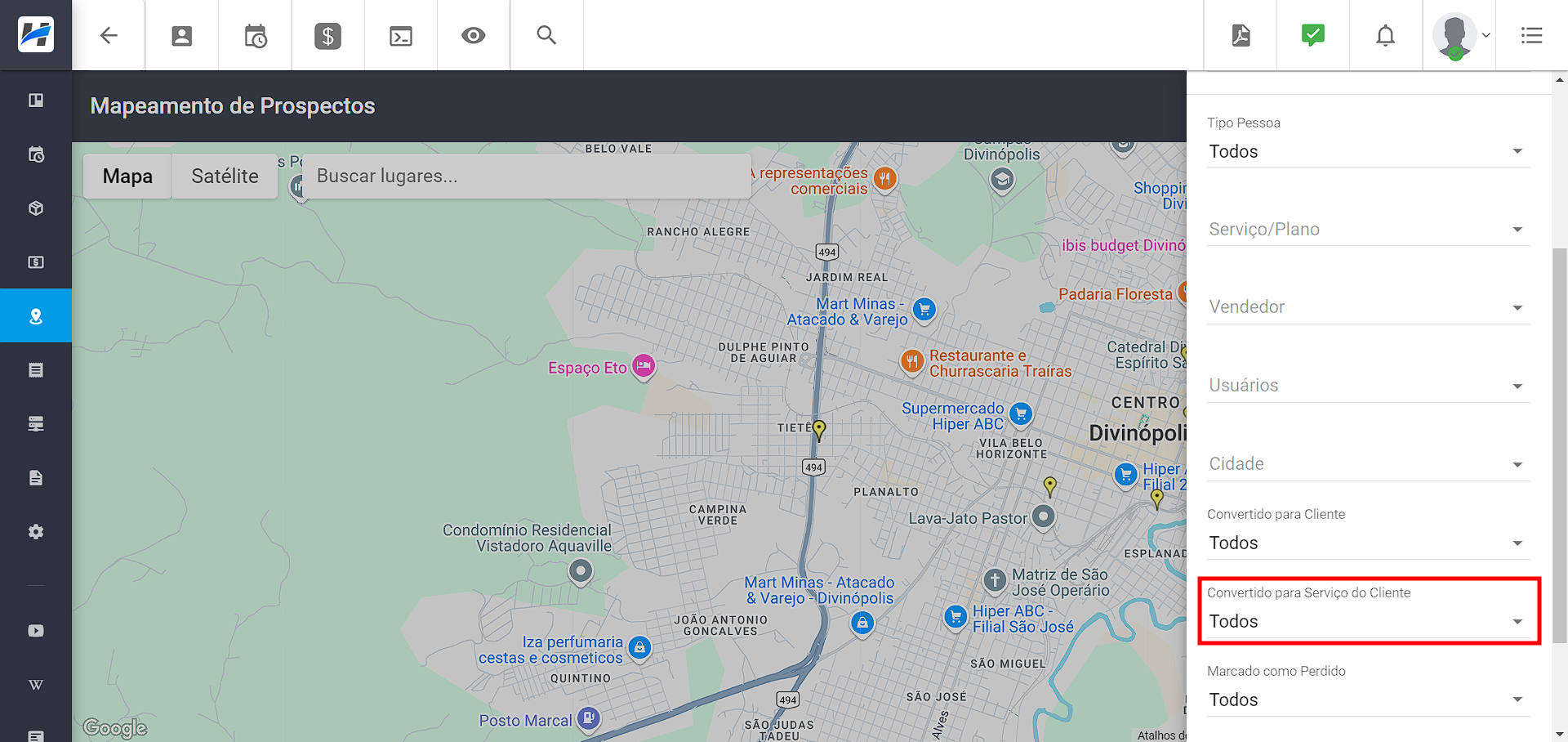1568x742 pixels.
Task: Open the notifications bell
Action: [x=1386, y=35]
